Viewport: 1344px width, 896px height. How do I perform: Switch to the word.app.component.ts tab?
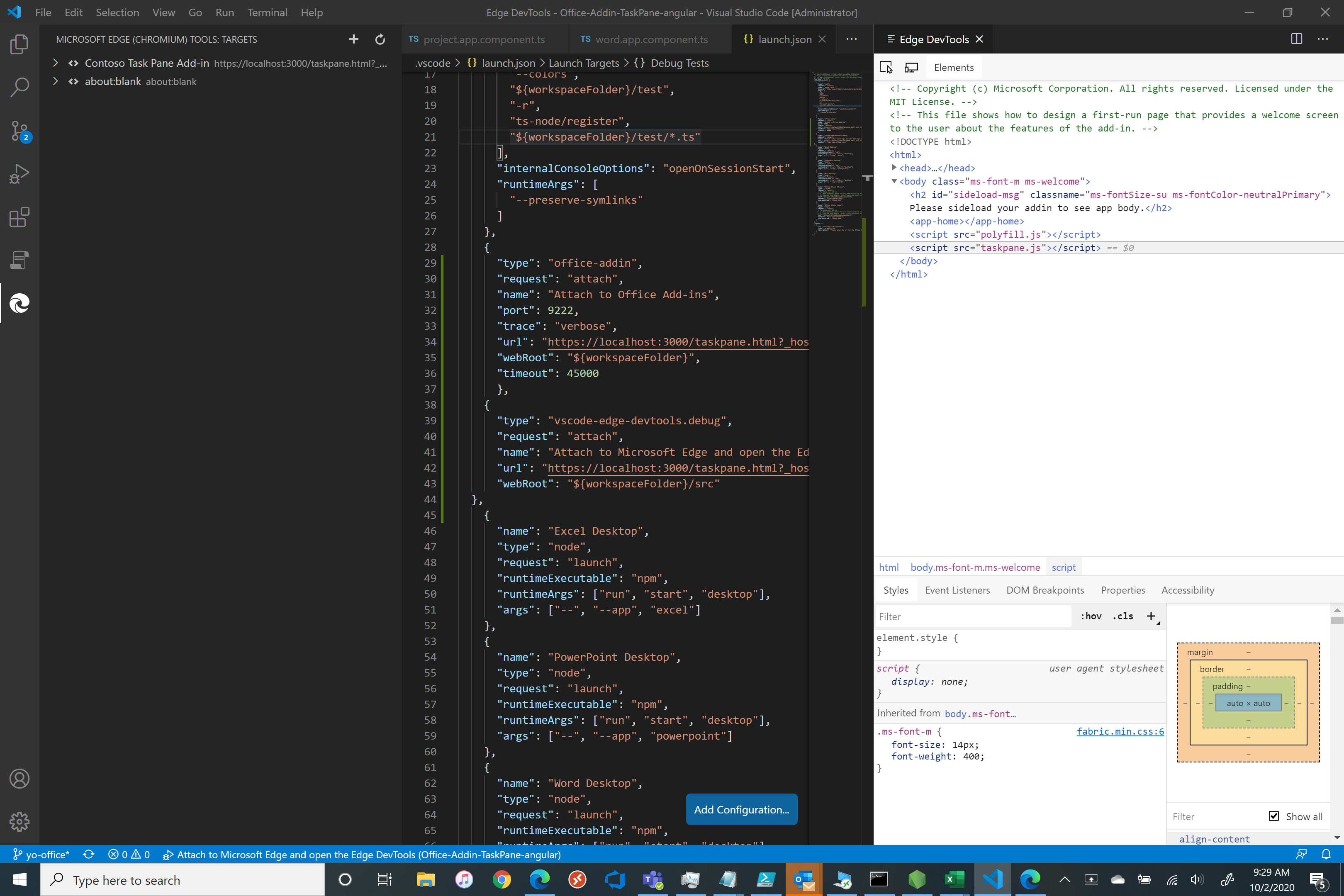click(651, 39)
